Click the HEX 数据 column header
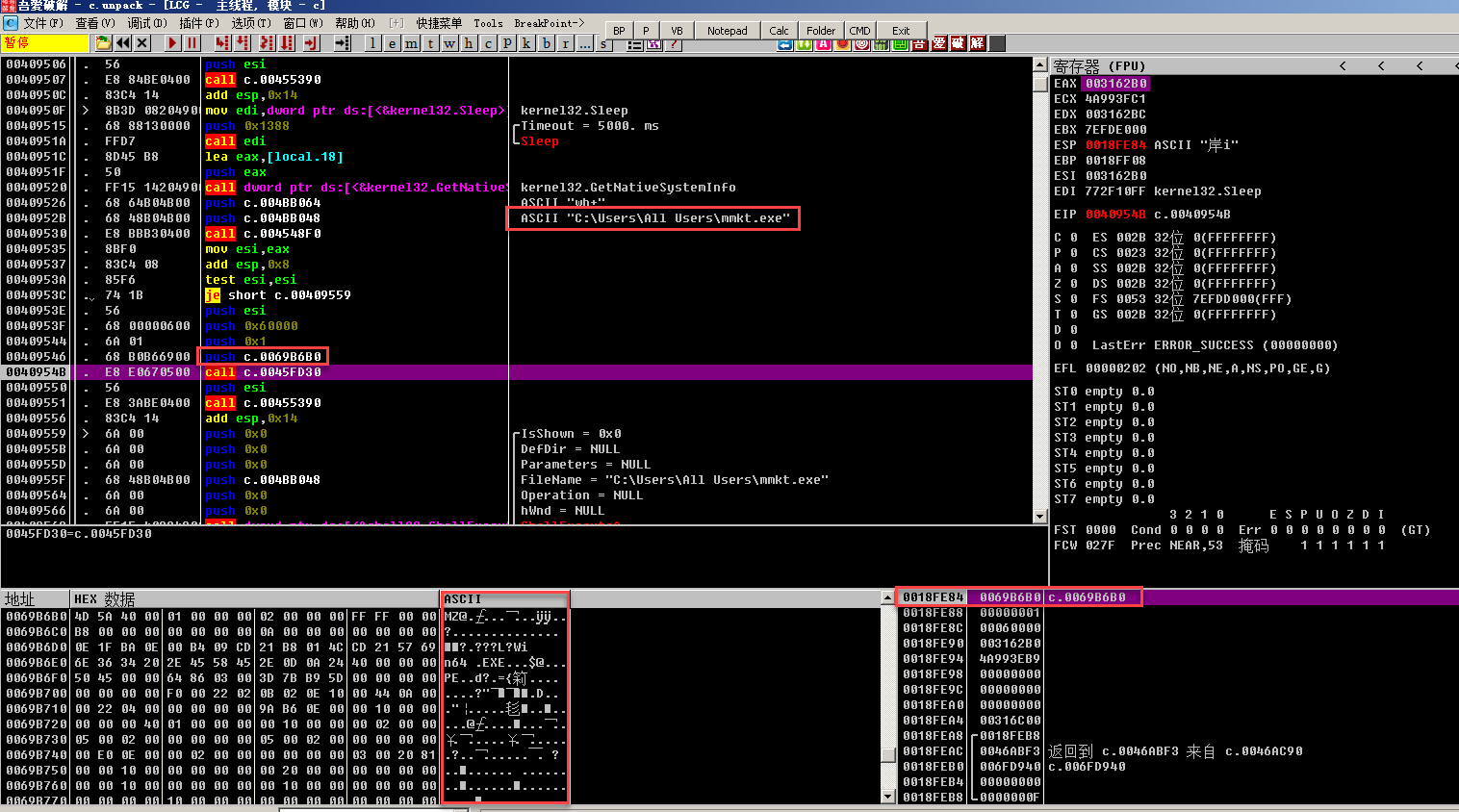 255,599
